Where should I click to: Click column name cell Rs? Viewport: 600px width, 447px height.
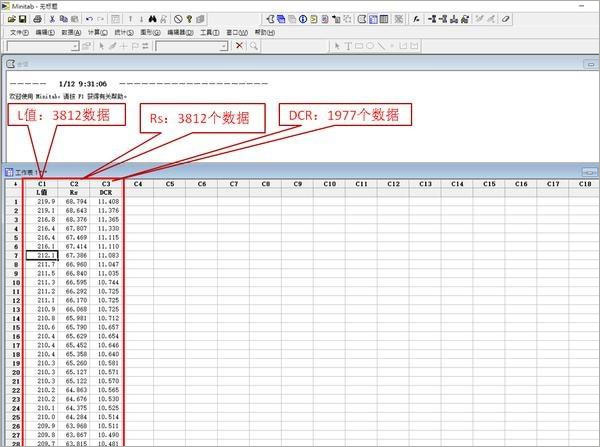(x=74, y=193)
